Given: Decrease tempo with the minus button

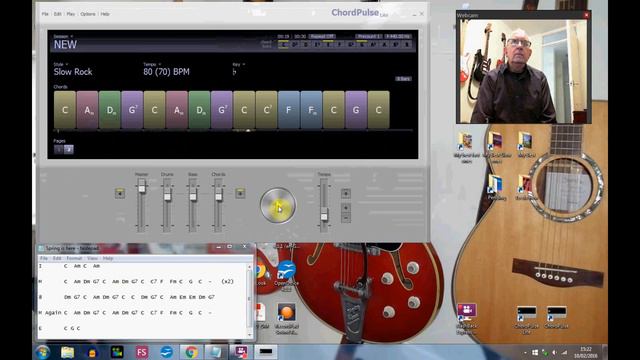Looking at the screenshot, I should pyautogui.click(x=346, y=218).
